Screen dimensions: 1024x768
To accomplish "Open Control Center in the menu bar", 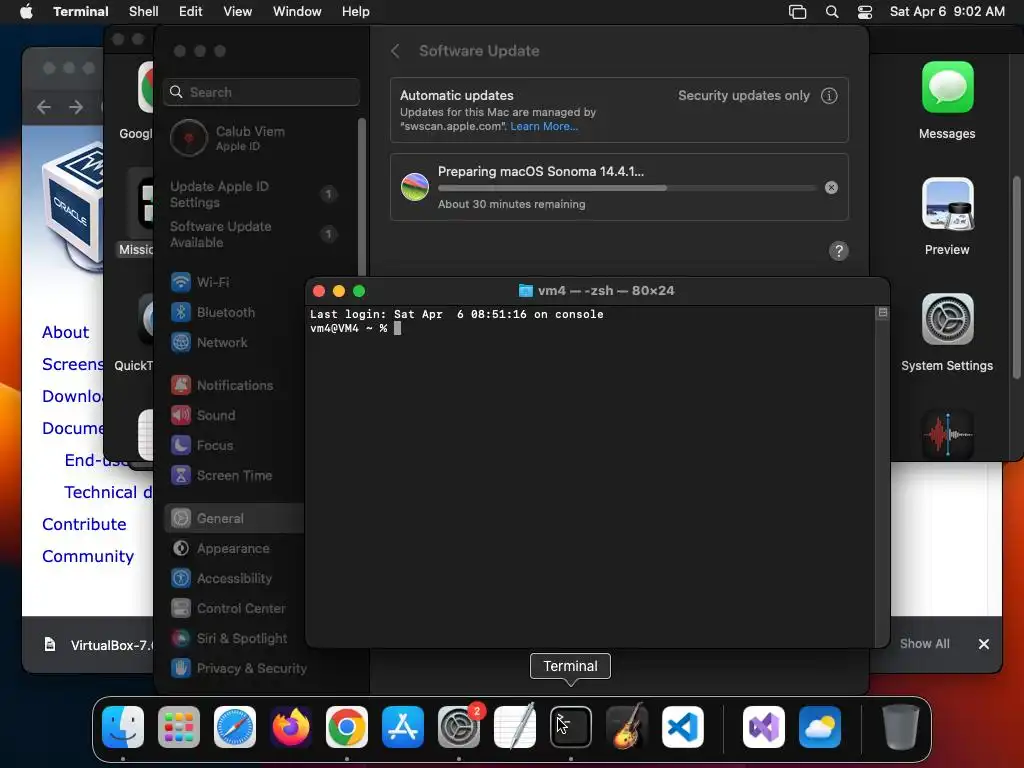I will (865, 12).
